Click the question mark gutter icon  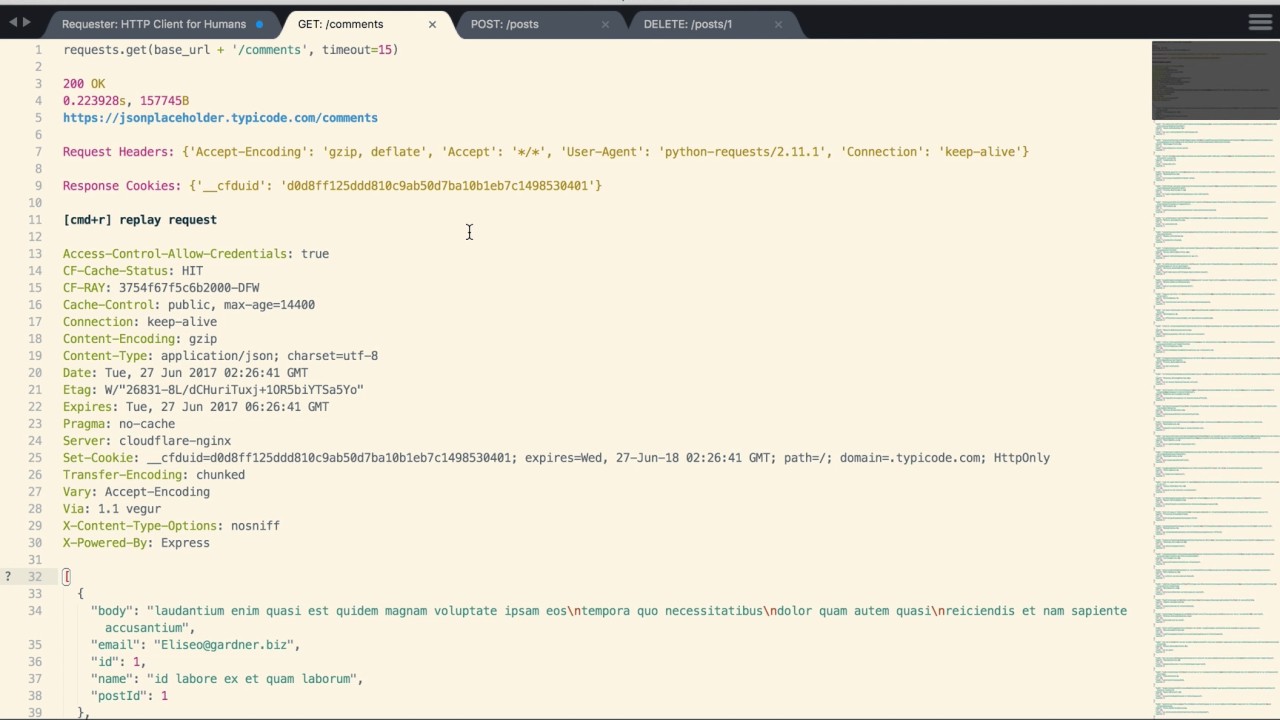point(8,576)
